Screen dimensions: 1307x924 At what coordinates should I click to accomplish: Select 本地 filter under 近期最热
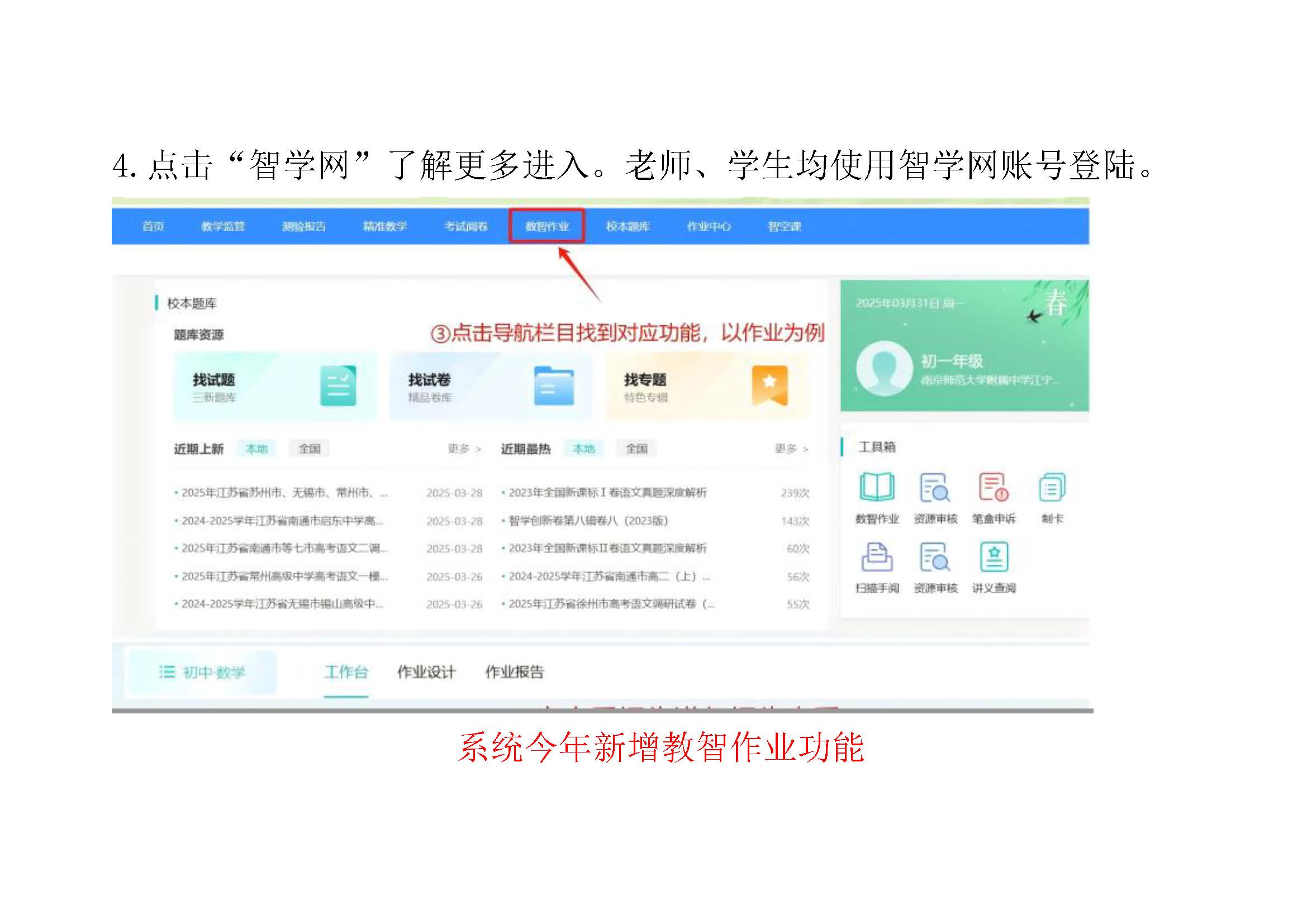(x=583, y=449)
